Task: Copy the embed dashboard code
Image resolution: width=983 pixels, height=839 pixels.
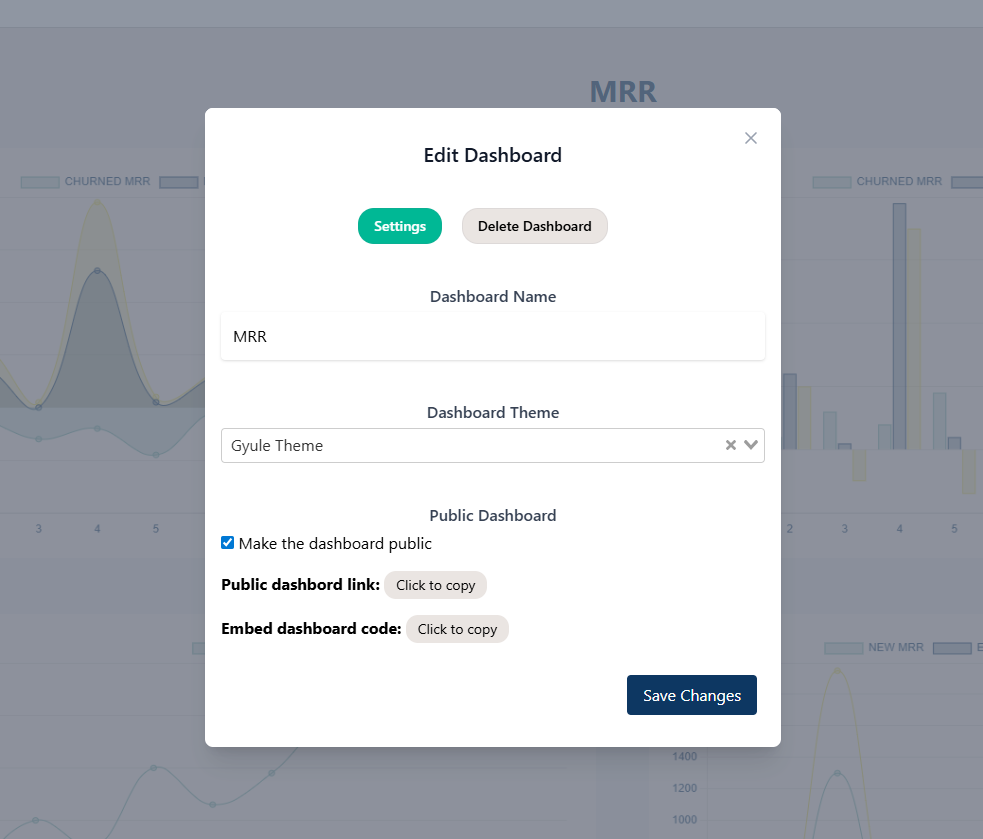Action: 457,629
